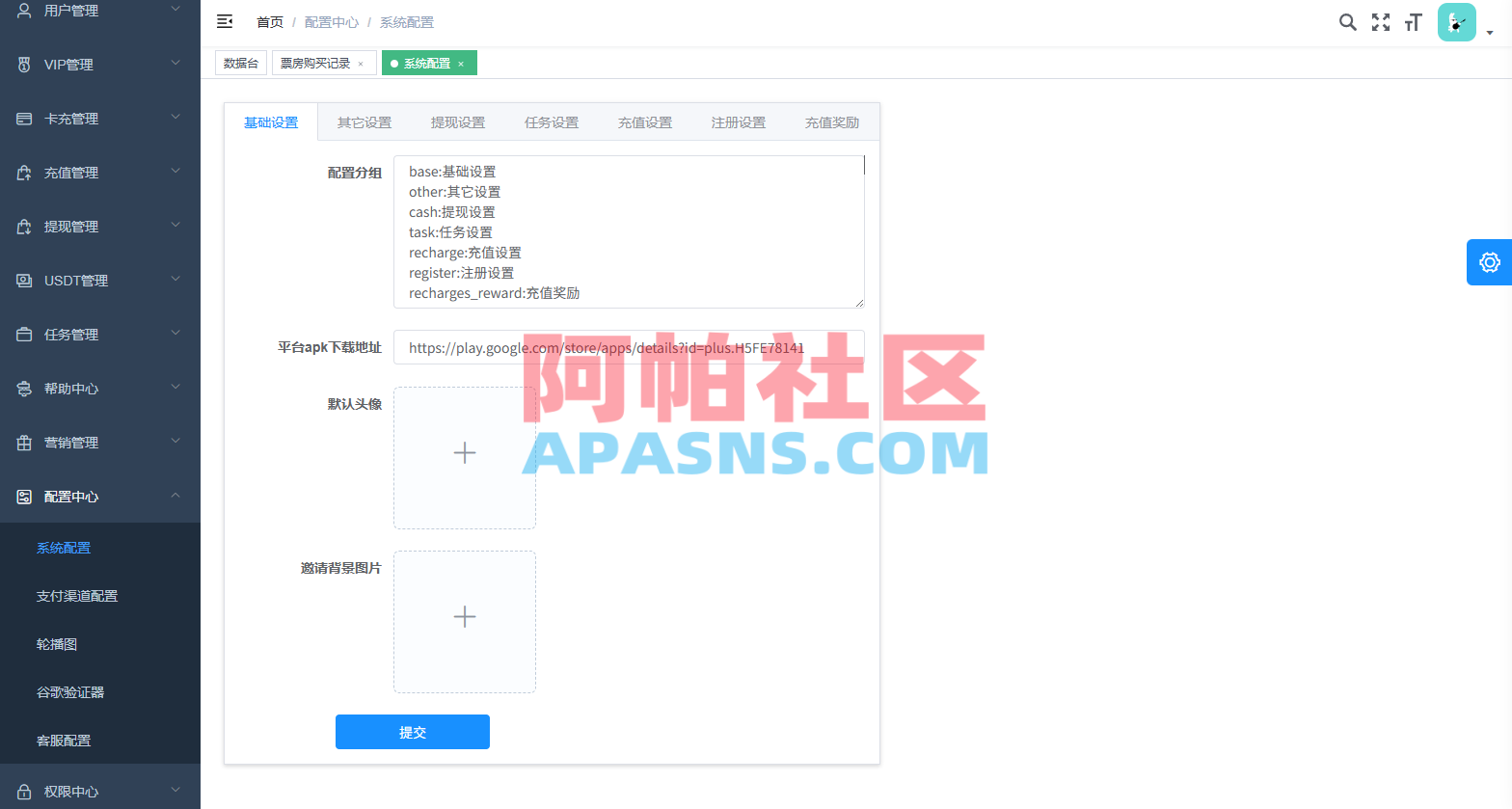Collapse the 配置中心 menu chevron

(x=175, y=496)
